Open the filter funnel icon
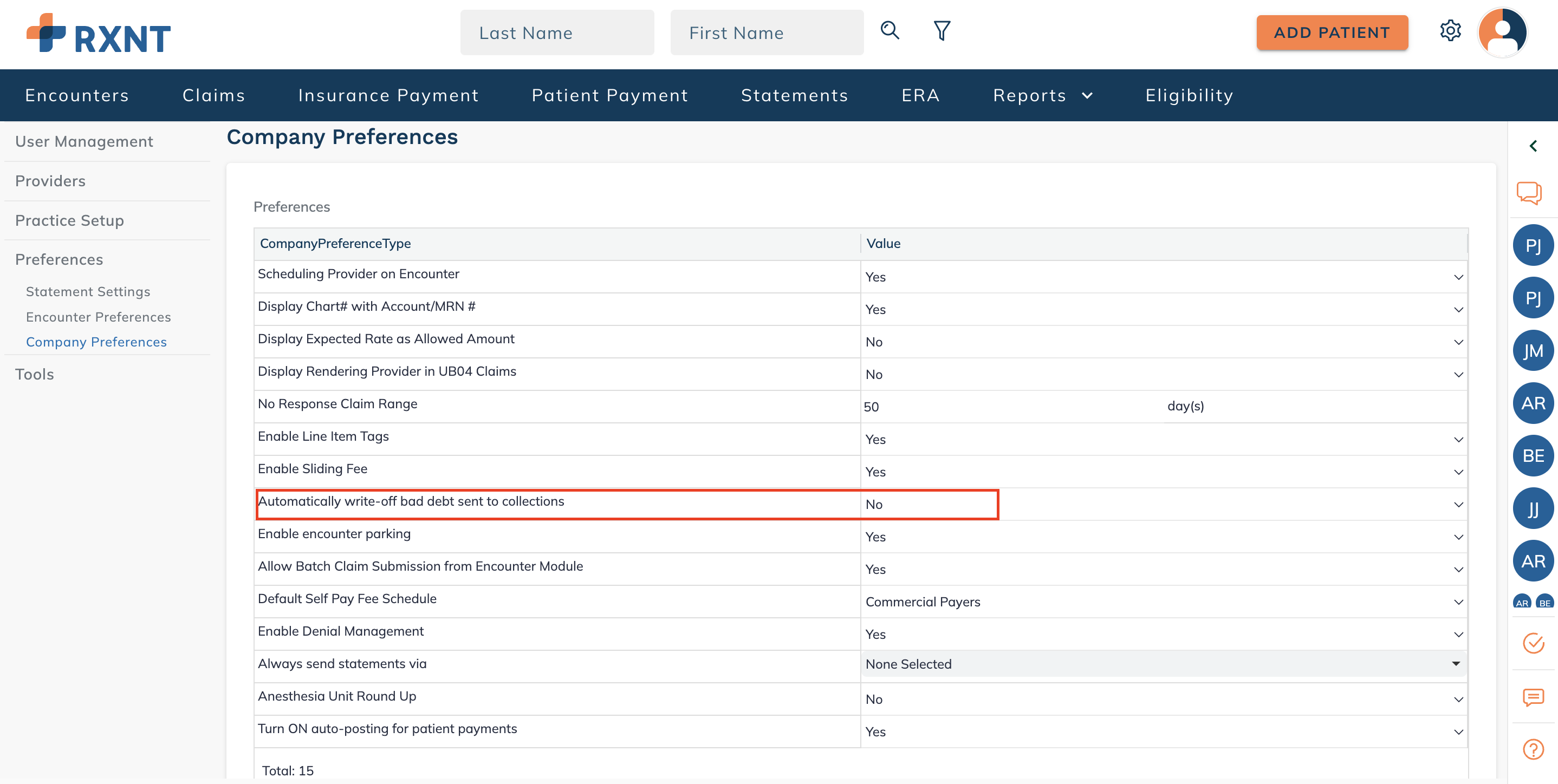Screen dimensions: 1558x784 (941, 31)
